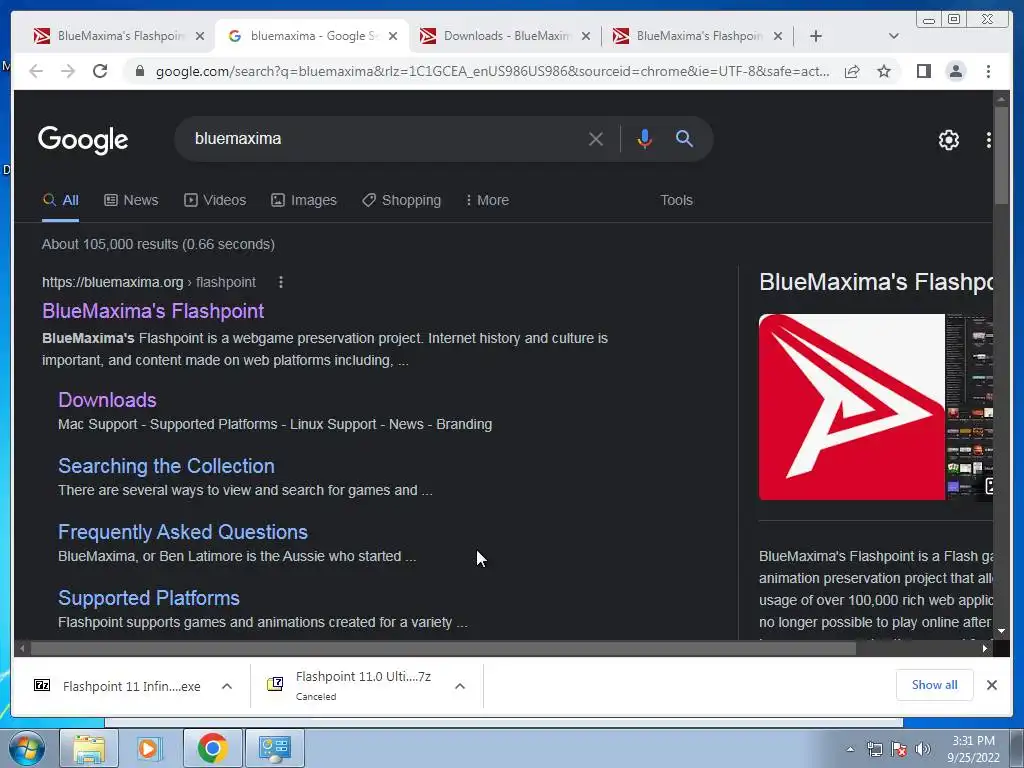The height and width of the screenshot is (768, 1024).
Task: Open the Action Center flag icon in tray
Action: (899, 749)
